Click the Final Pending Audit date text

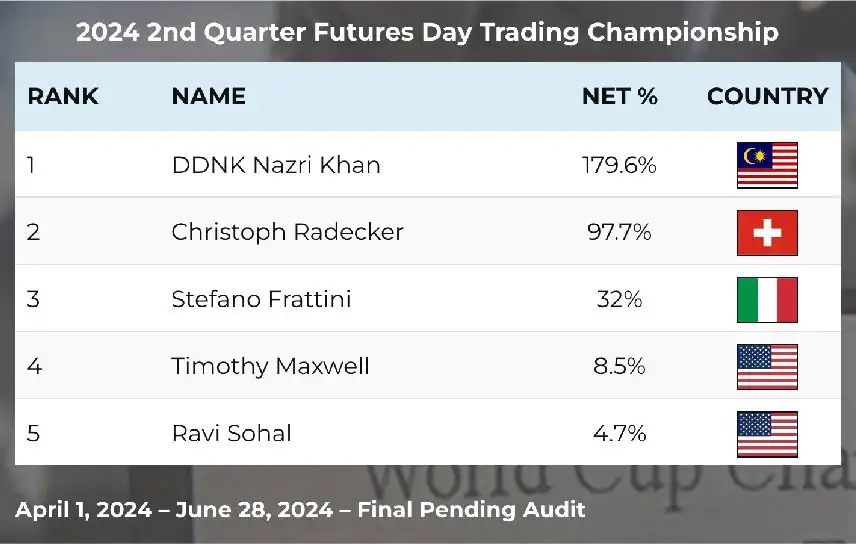point(300,510)
